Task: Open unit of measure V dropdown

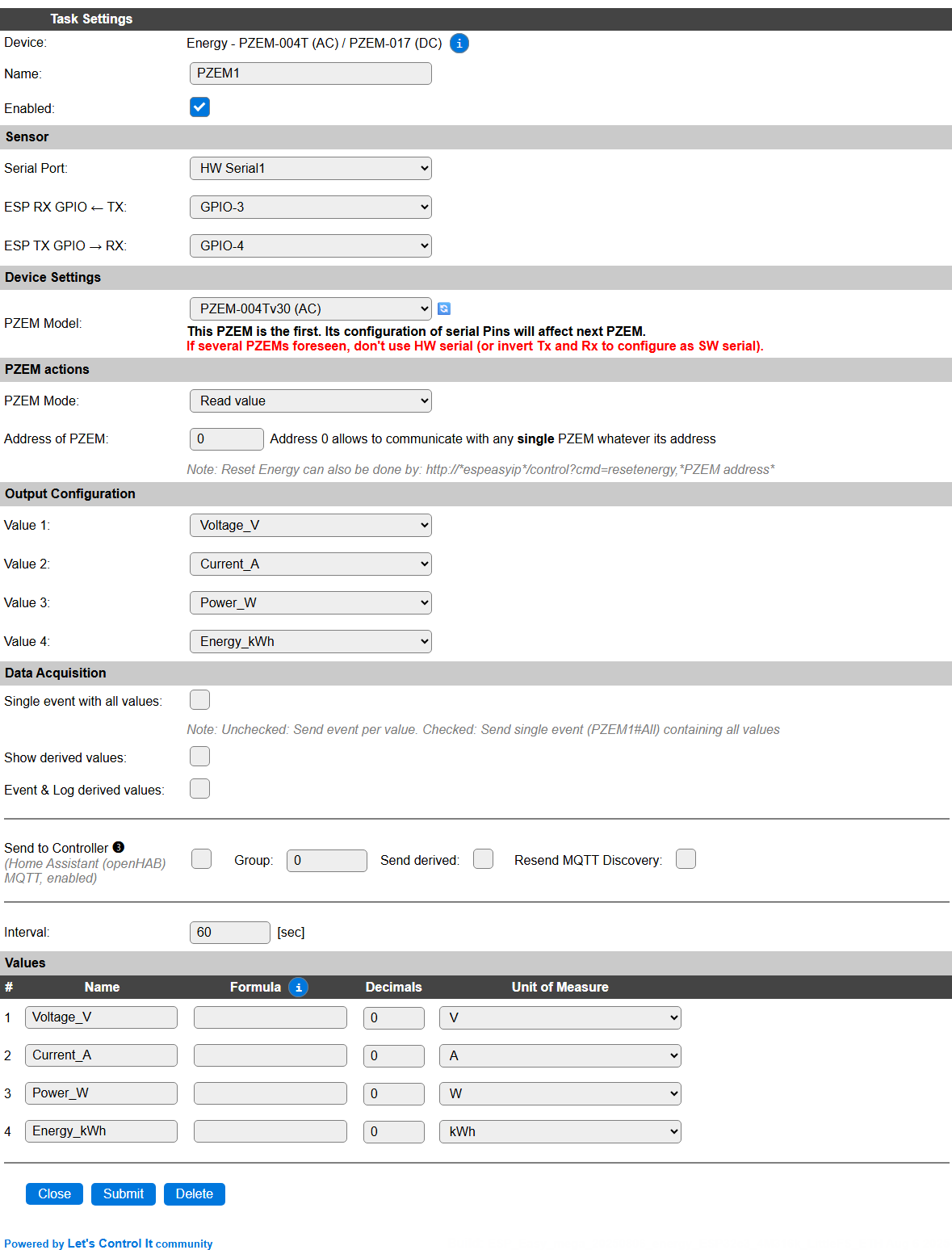Action: pos(560,1017)
